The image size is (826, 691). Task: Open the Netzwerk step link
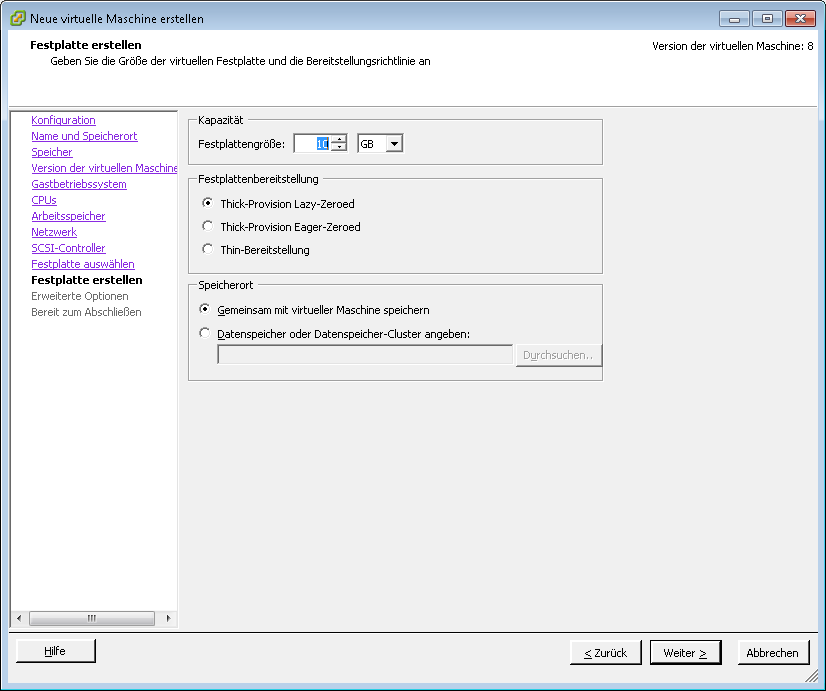coord(54,232)
